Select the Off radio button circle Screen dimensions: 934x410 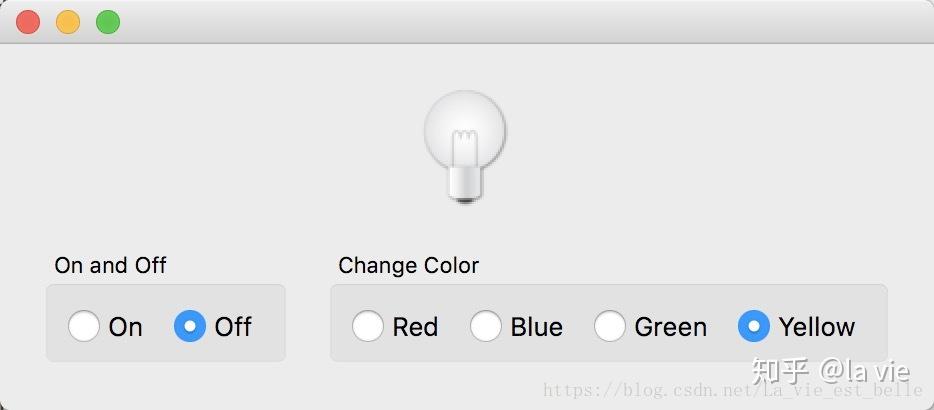pos(190,326)
